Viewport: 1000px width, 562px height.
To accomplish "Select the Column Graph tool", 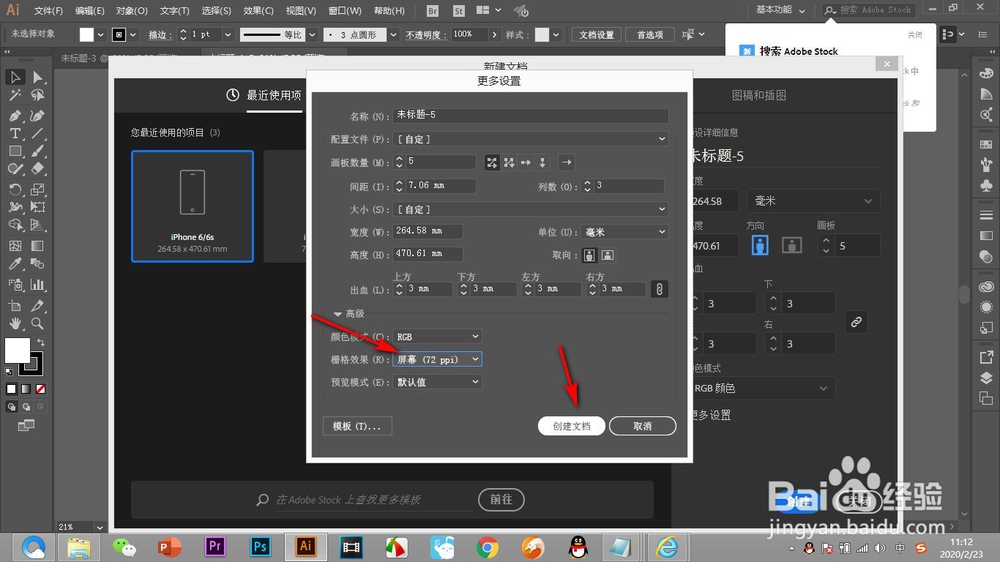I will tap(38, 285).
